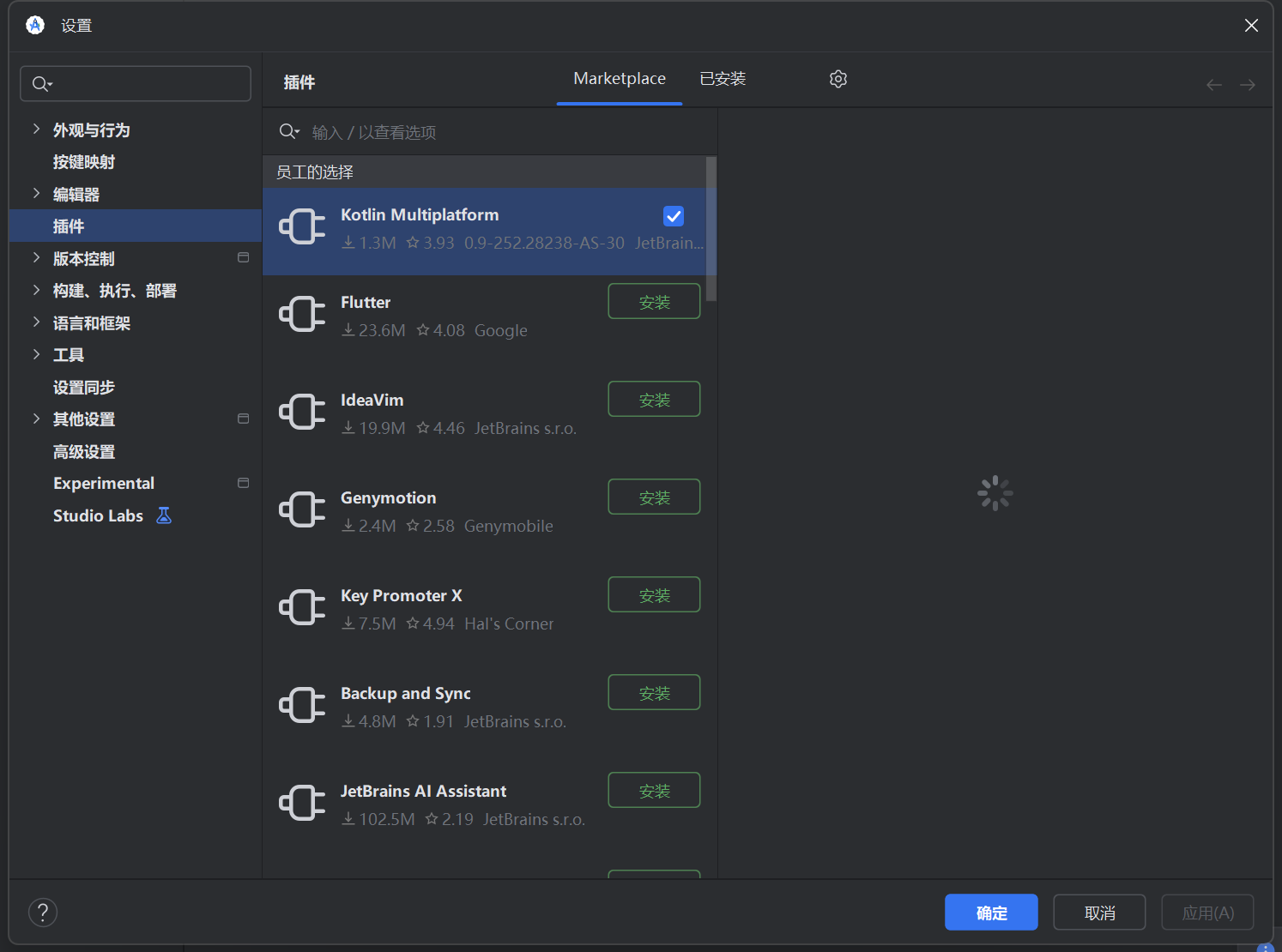The image size is (1282, 952).
Task: Install the Flutter plugin
Action: (655, 301)
